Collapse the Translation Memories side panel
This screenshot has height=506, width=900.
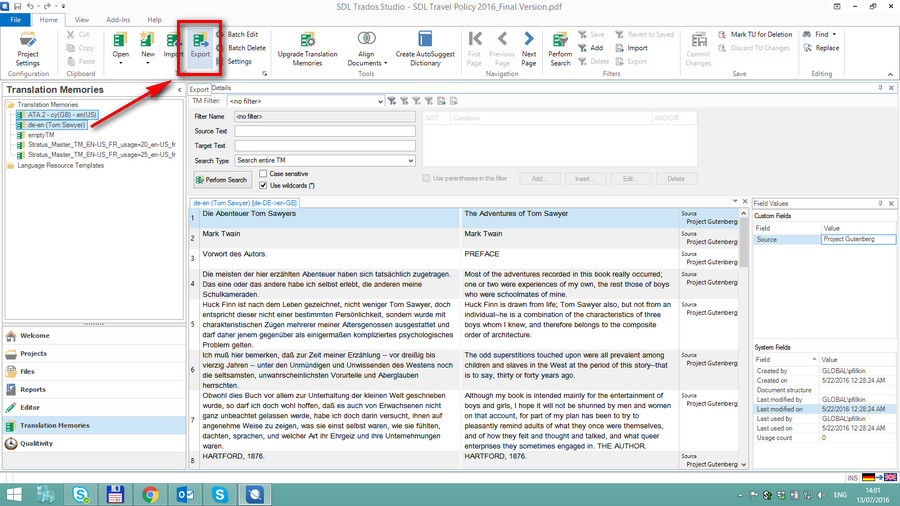180,90
